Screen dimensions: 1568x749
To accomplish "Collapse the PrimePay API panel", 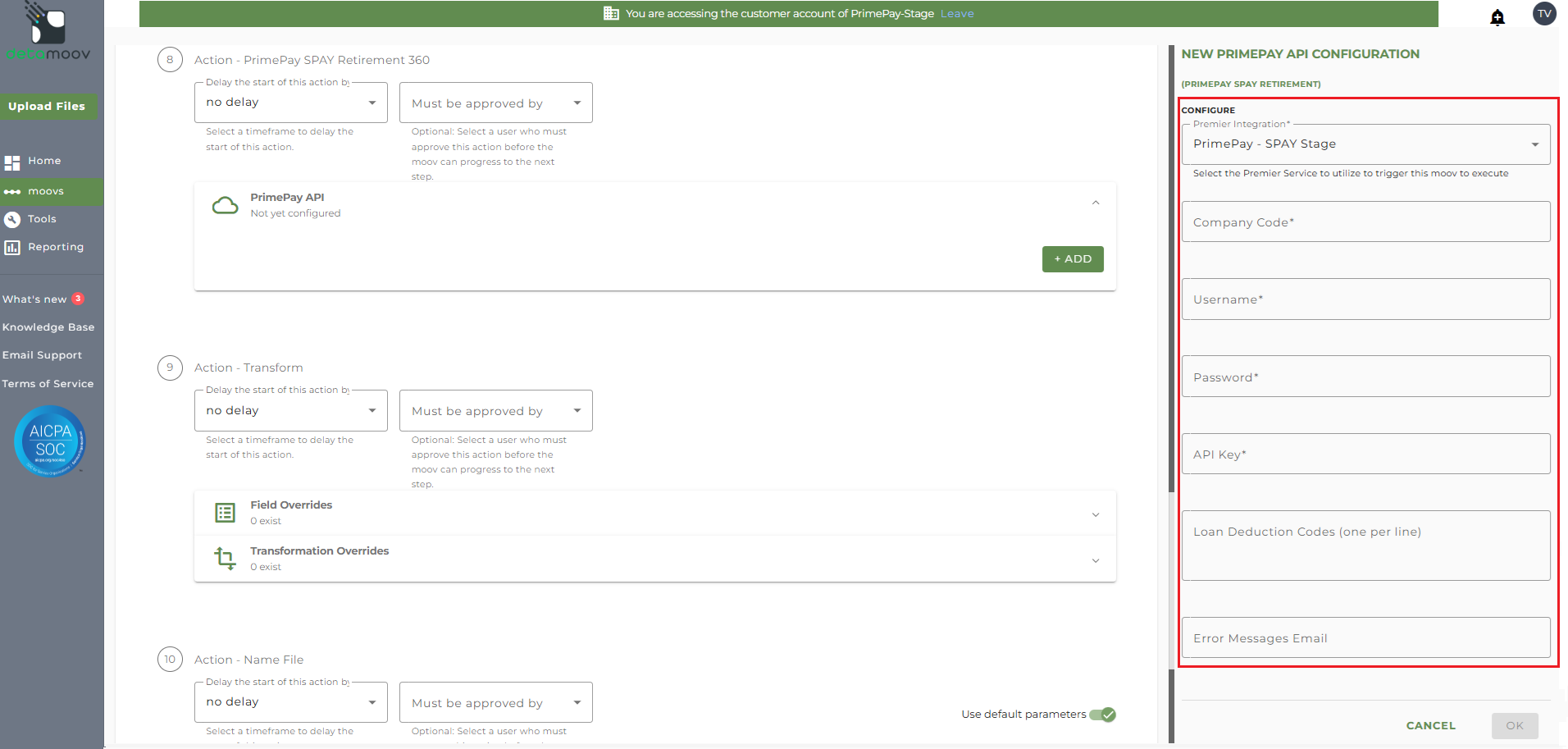I will coord(1096,203).
